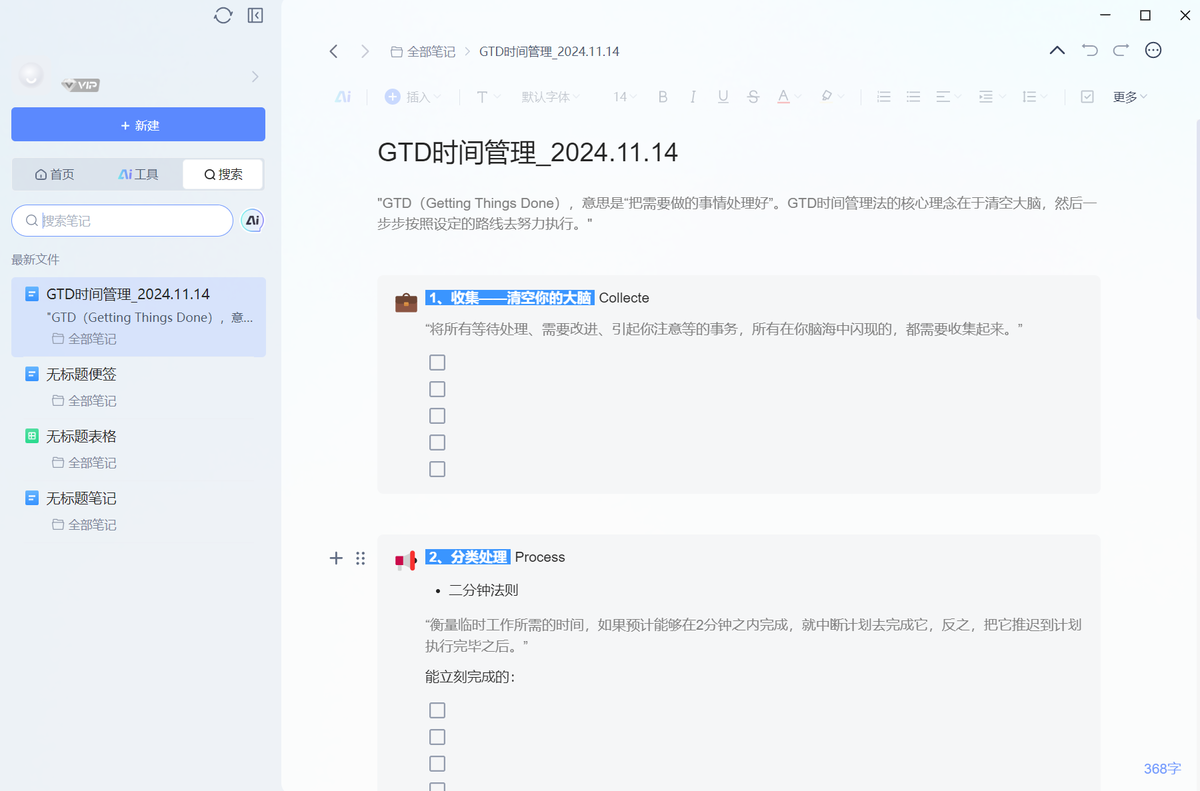Focus the 搜索笔记 search field
The height and width of the screenshot is (791, 1200).
click(x=122, y=220)
